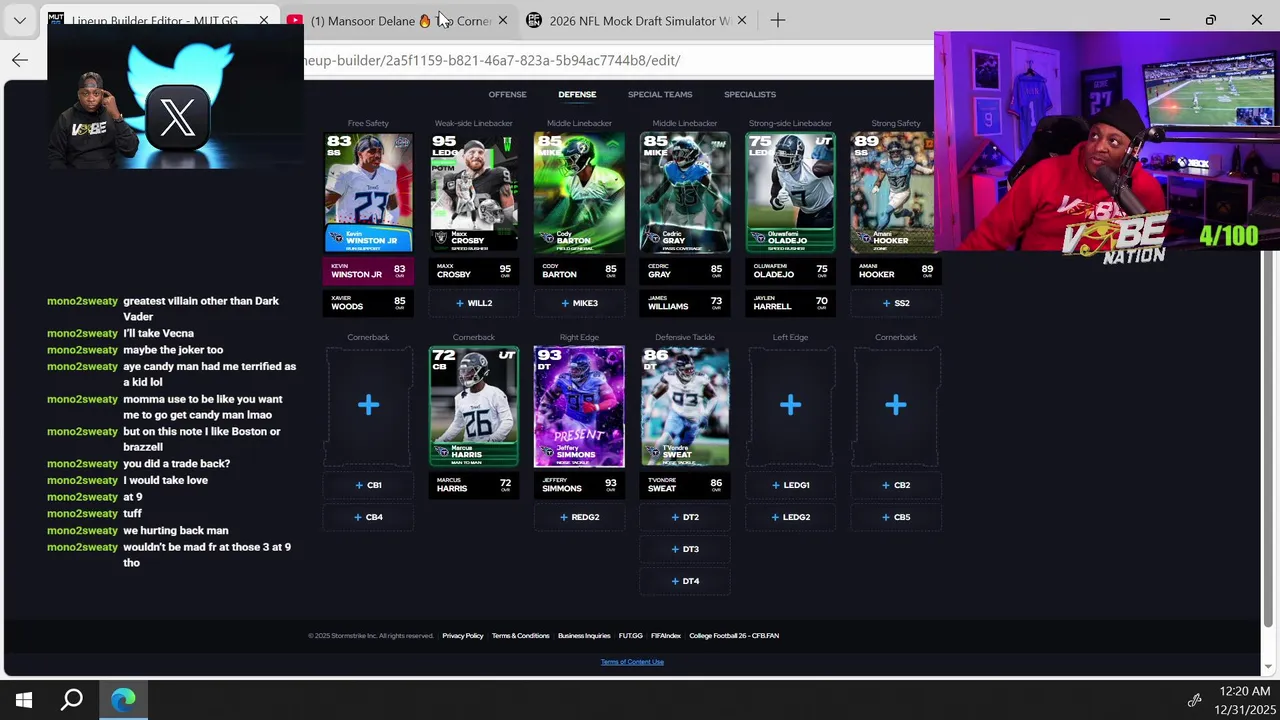This screenshot has height=720, width=1280.
Task: Select James Williams 73 depth row
Action: (x=685, y=303)
